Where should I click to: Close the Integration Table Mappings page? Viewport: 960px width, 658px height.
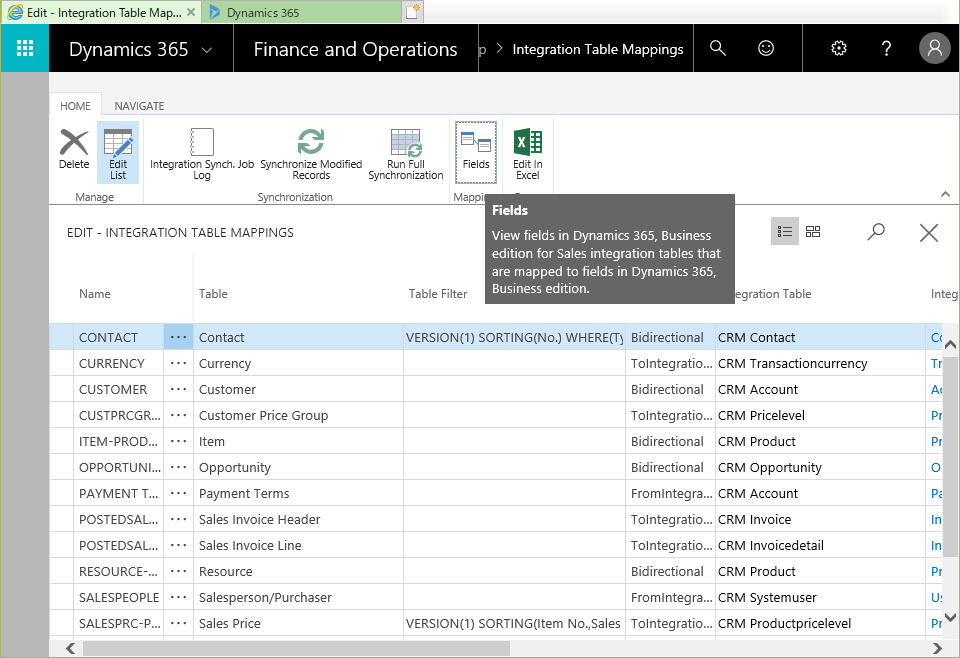point(929,233)
